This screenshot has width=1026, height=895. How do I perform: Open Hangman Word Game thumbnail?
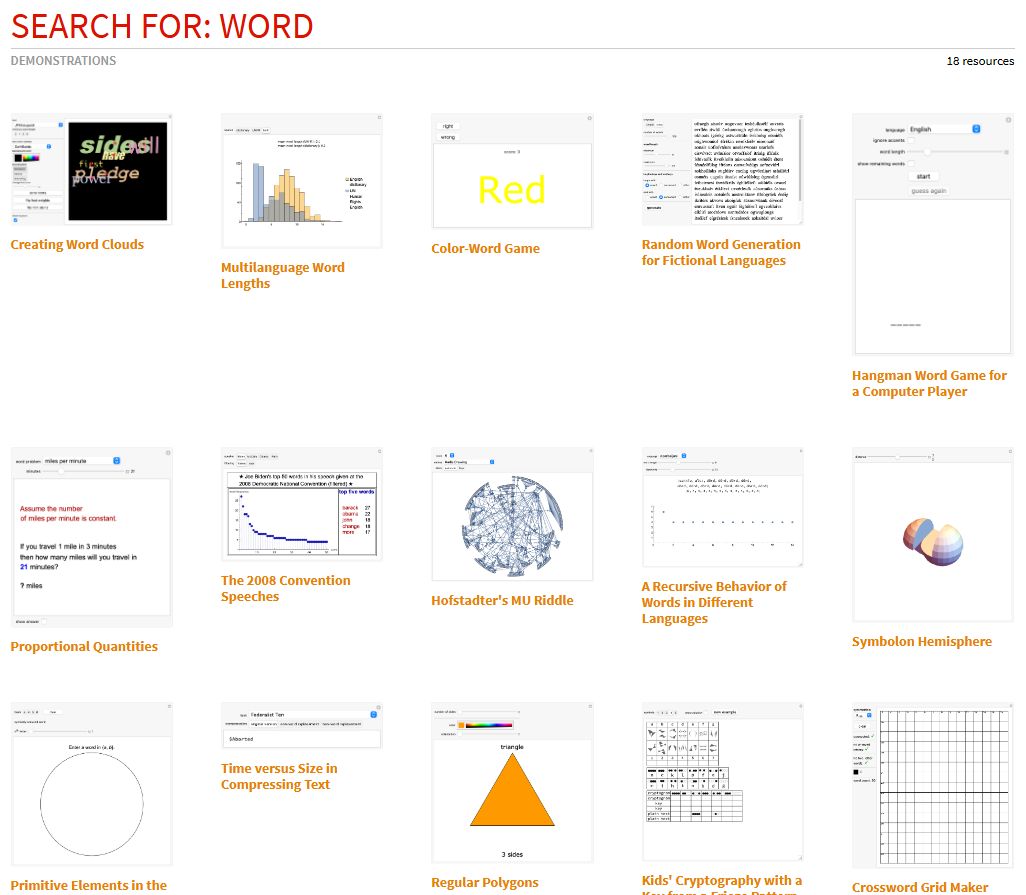click(x=932, y=235)
